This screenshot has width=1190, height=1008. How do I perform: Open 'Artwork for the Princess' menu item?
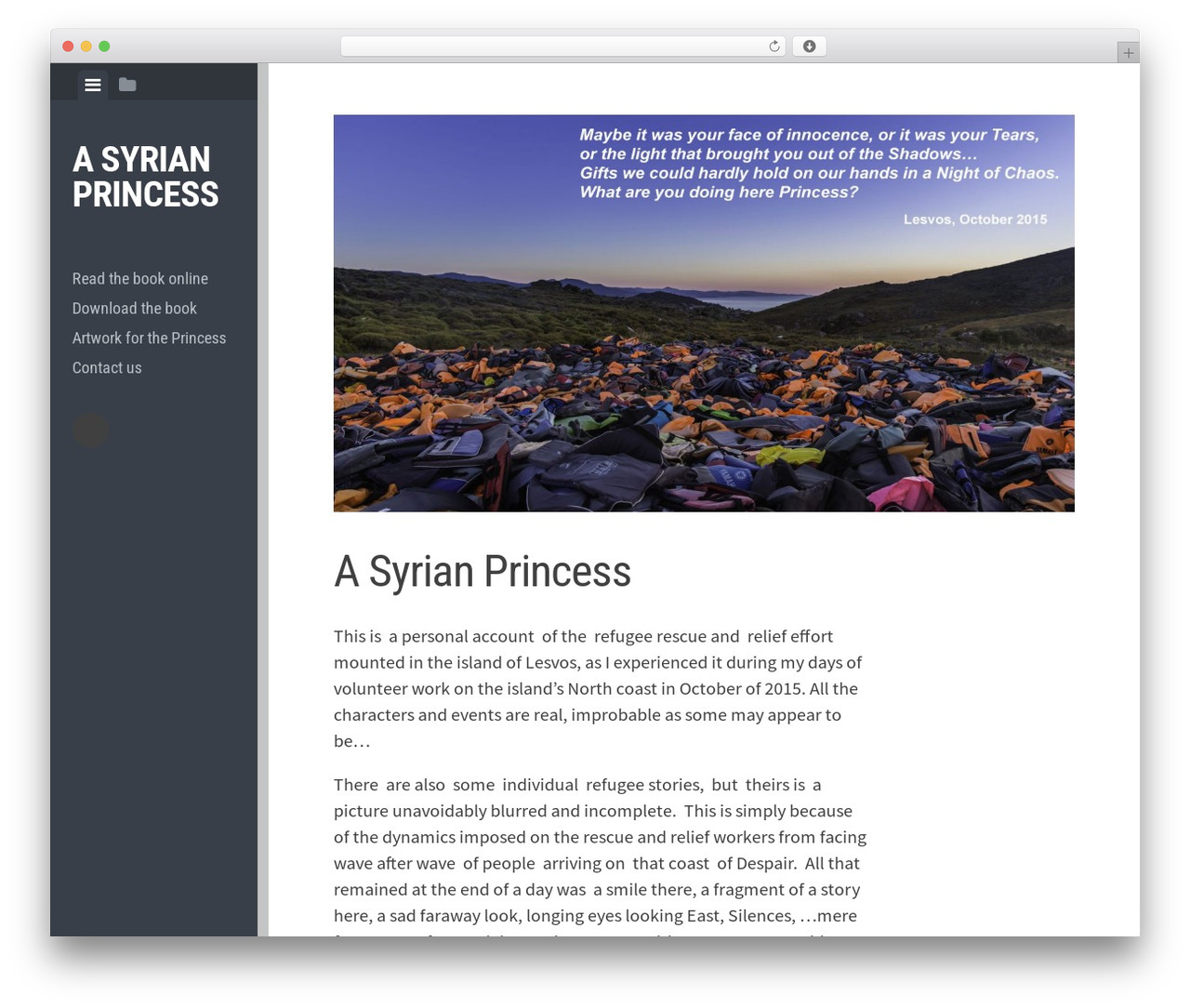point(150,338)
